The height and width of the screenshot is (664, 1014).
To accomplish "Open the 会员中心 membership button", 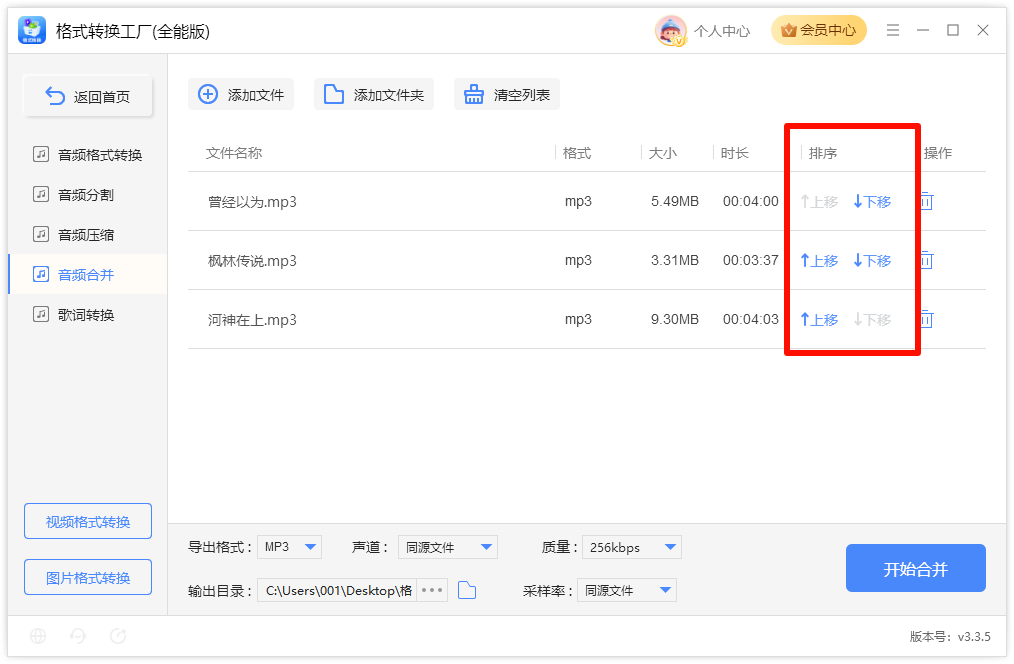I will (819, 30).
